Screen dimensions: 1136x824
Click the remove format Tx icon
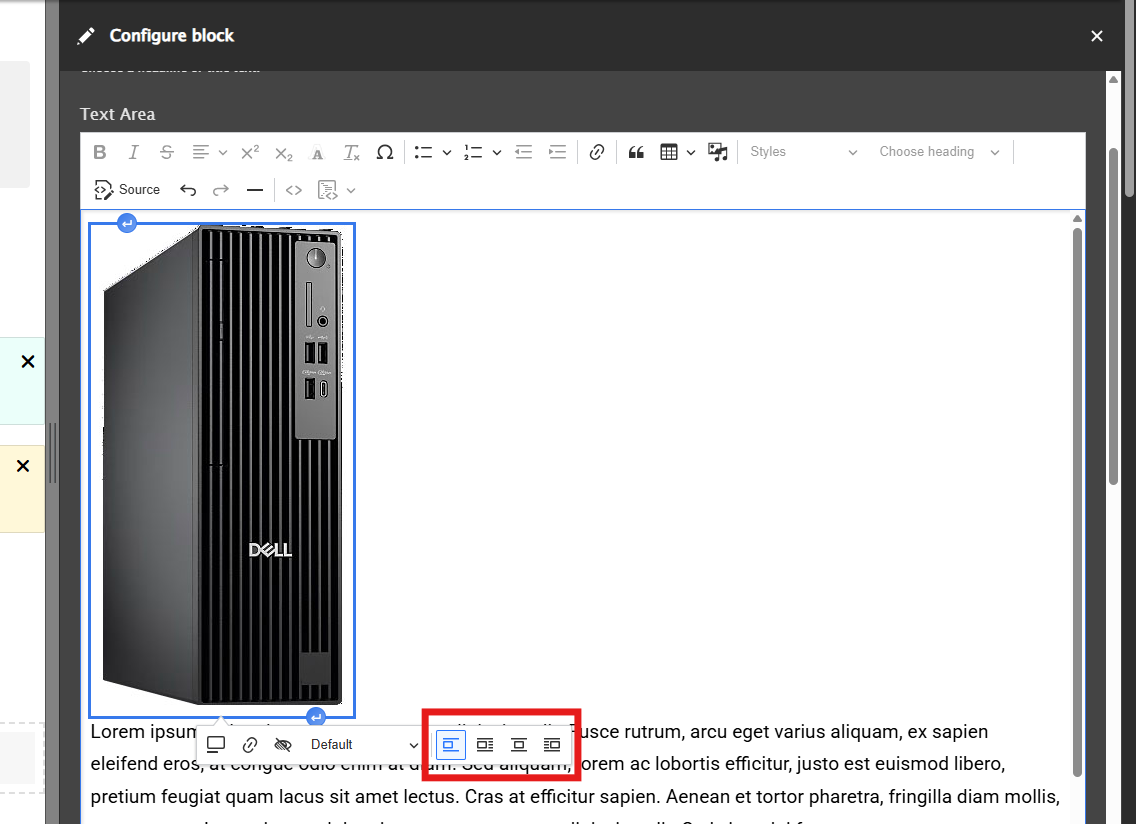pos(351,152)
